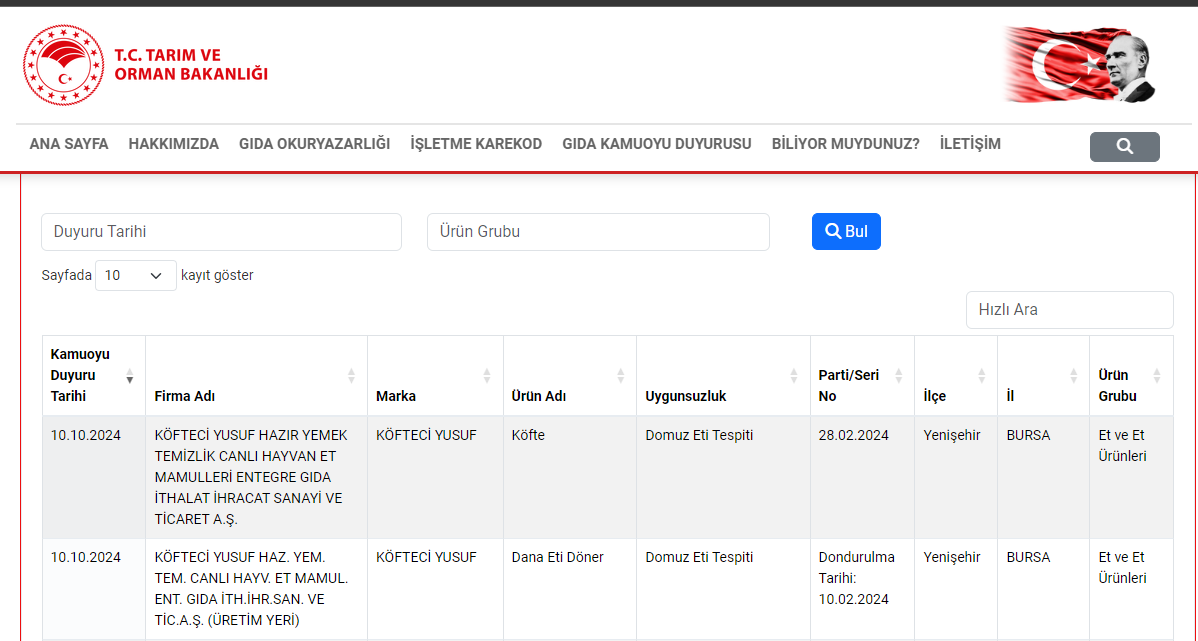Focus the Duyuru Tarihi input field
This screenshot has height=641, width=1198.
221,231
